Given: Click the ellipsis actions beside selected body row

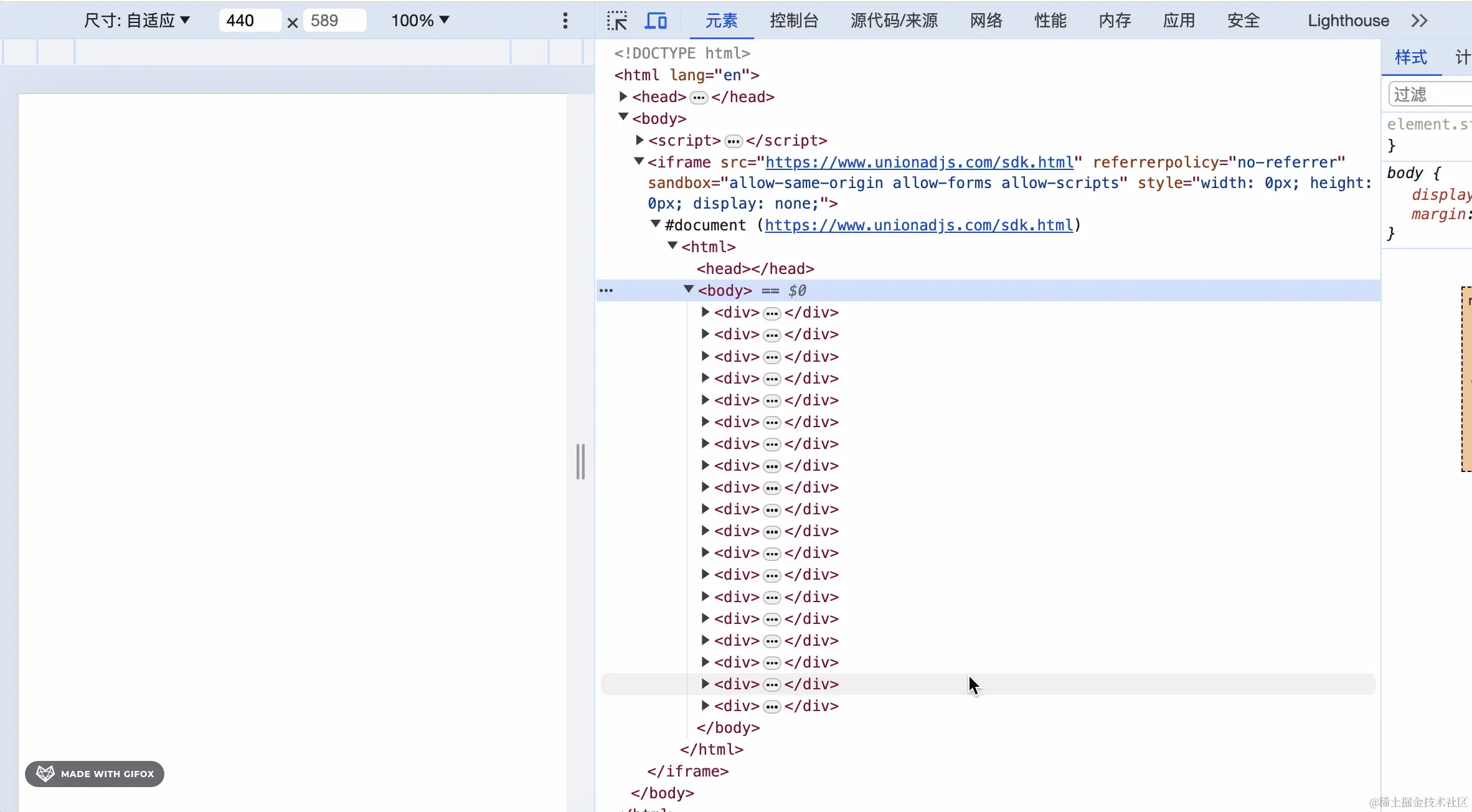Looking at the screenshot, I should coord(606,290).
